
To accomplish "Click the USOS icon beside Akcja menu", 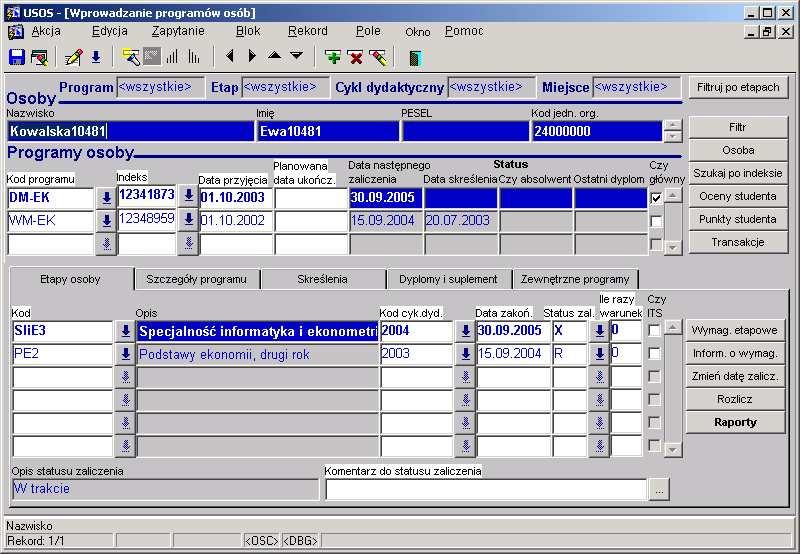I will (x=16, y=32).
